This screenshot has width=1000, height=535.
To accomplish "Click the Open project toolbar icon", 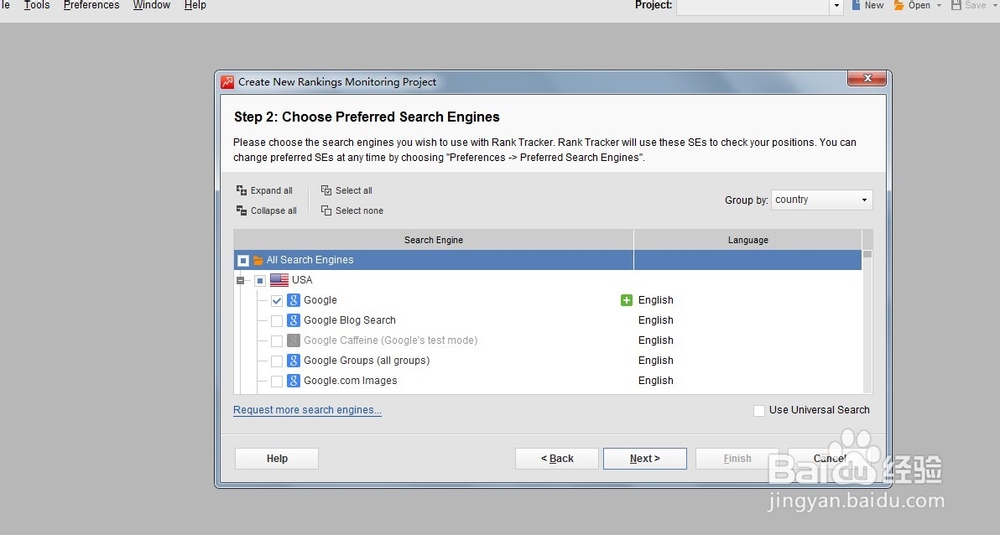I will click(899, 5).
